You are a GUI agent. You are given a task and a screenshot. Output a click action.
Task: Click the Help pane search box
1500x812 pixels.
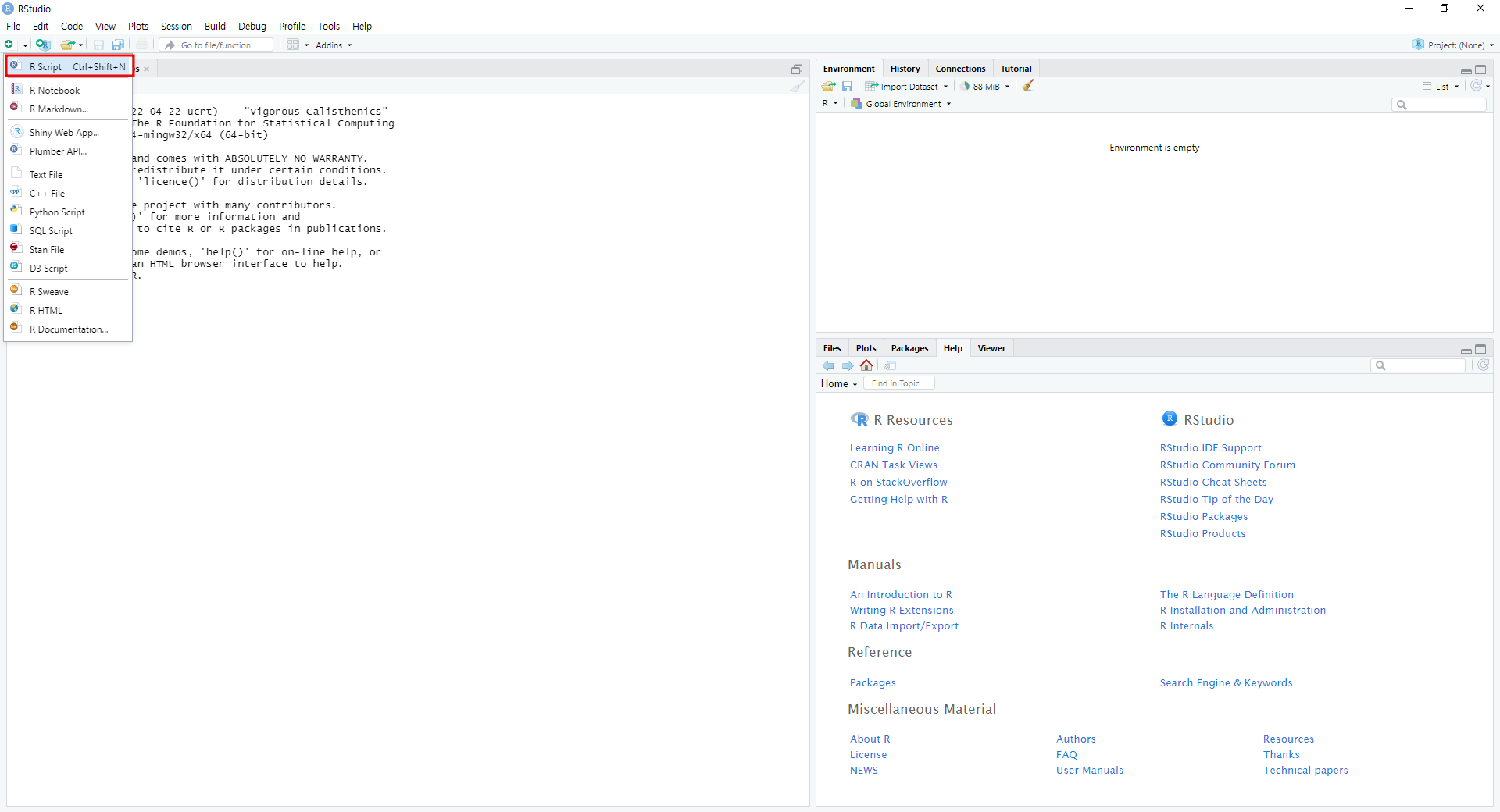(x=1418, y=365)
